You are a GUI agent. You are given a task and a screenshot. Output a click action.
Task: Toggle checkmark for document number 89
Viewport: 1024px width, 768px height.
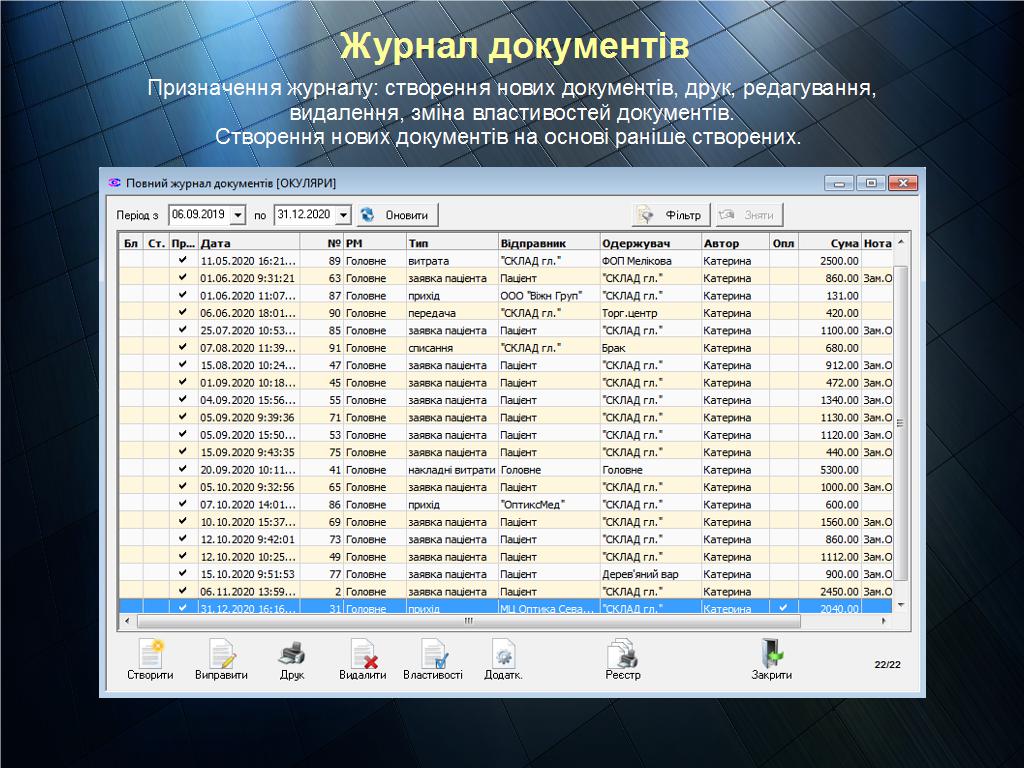point(182,261)
